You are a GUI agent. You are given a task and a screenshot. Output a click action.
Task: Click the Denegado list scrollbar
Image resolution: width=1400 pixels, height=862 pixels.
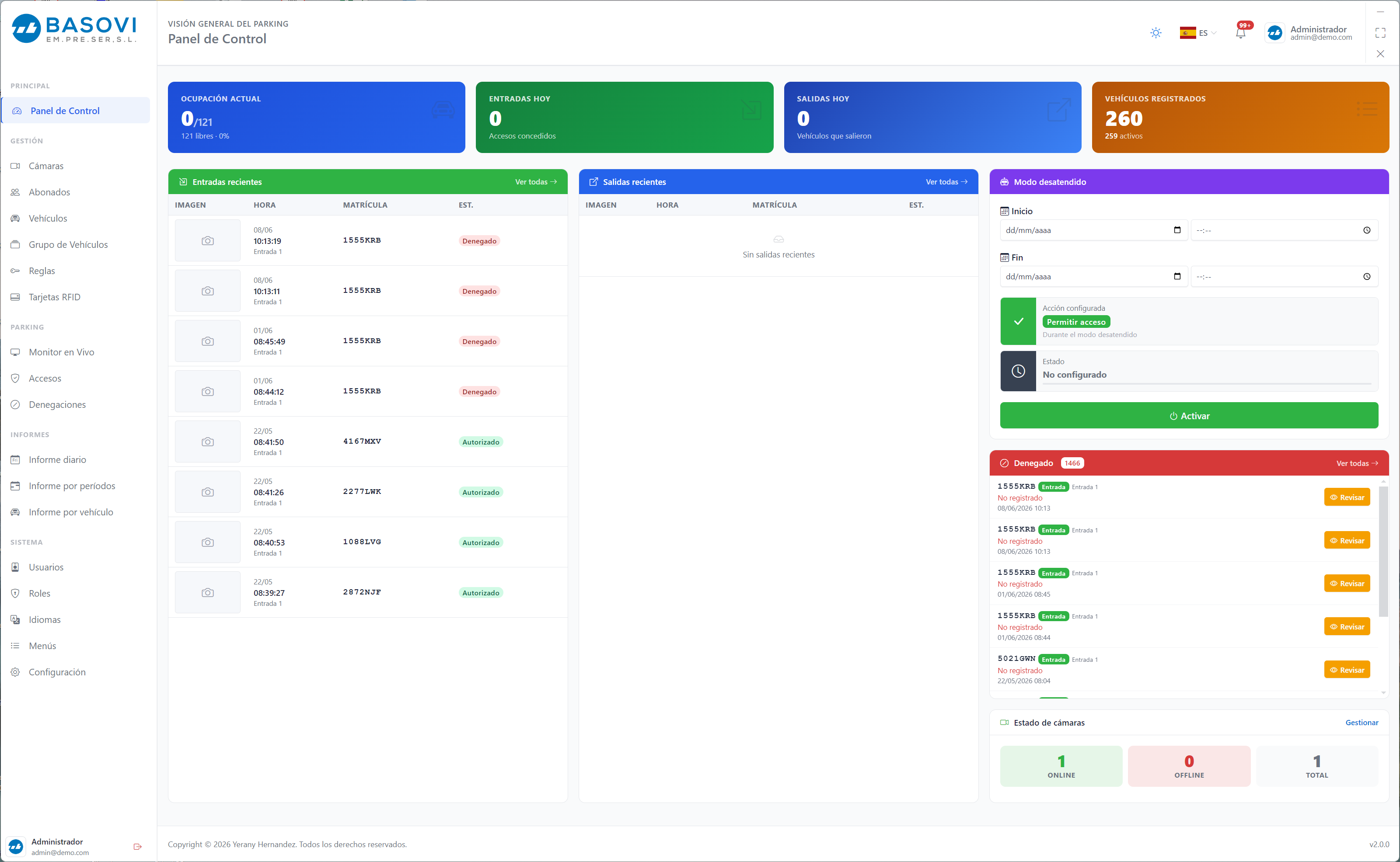click(x=1383, y=550)
